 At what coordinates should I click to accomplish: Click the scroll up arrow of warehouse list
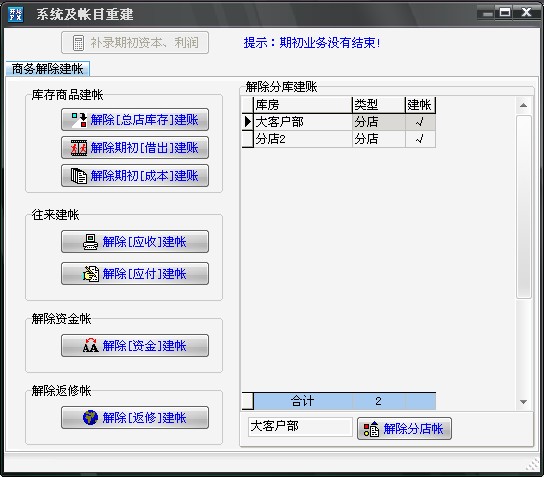click(524, 105)
